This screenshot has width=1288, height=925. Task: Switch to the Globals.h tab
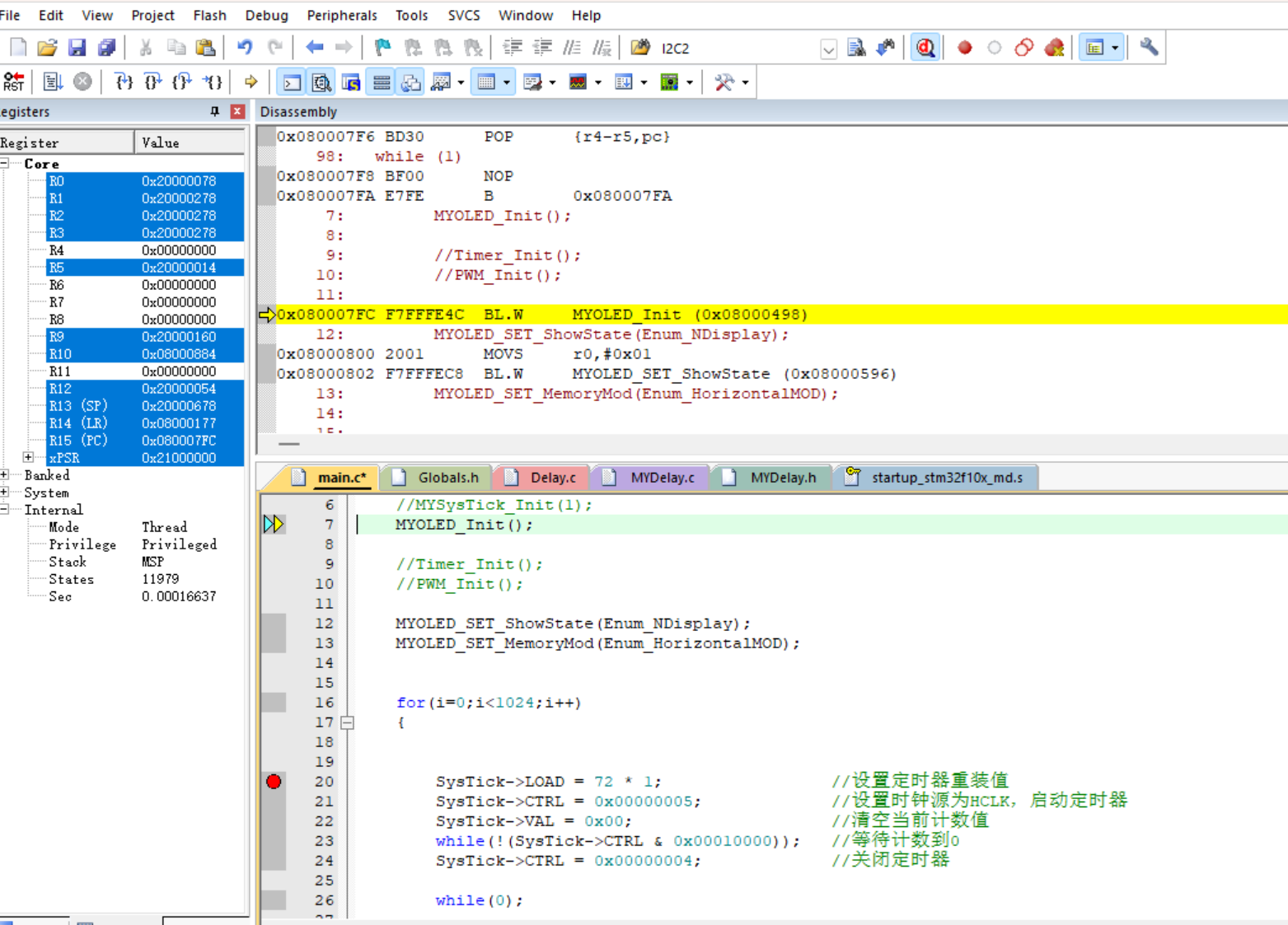437,478
